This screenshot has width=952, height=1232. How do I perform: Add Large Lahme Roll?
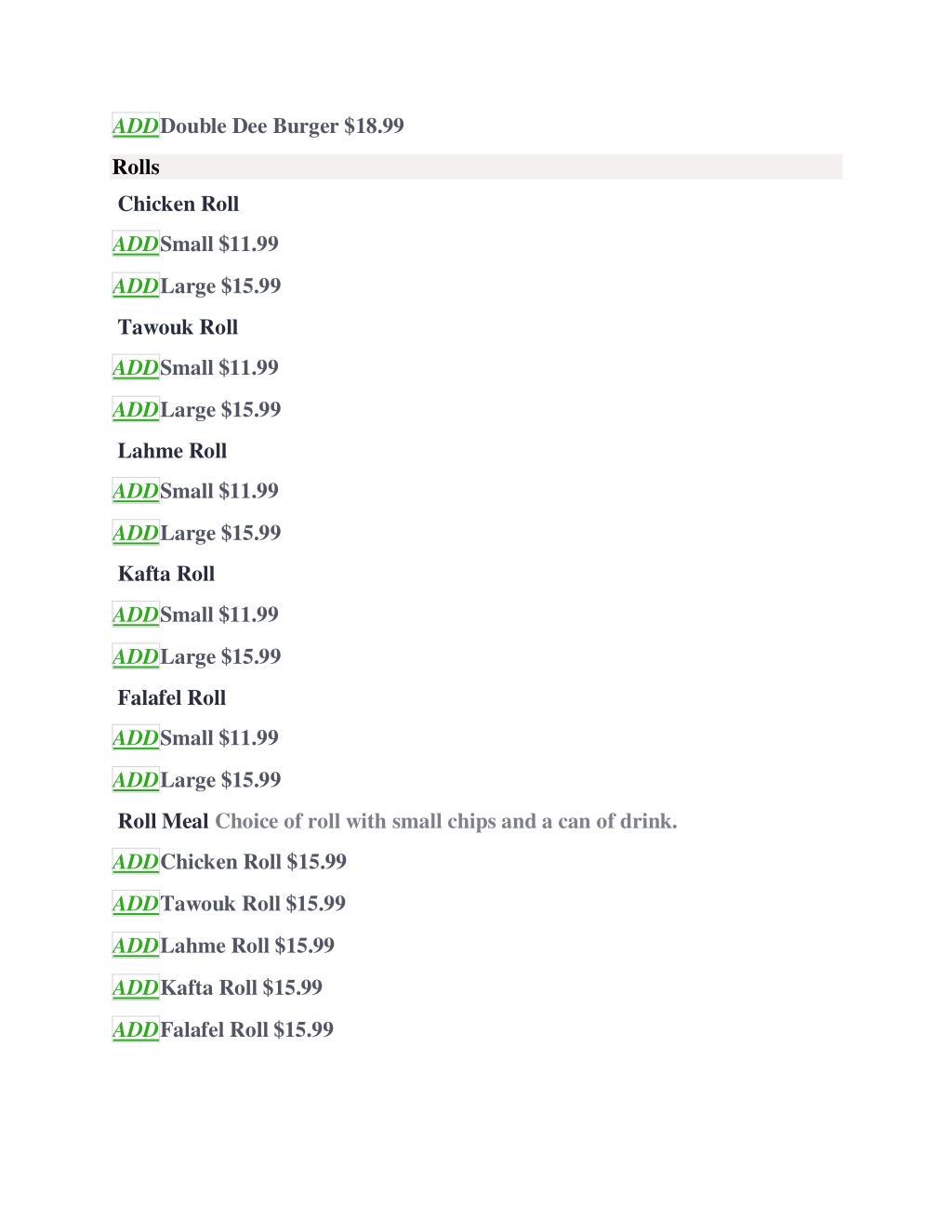(x=136, y=533)
